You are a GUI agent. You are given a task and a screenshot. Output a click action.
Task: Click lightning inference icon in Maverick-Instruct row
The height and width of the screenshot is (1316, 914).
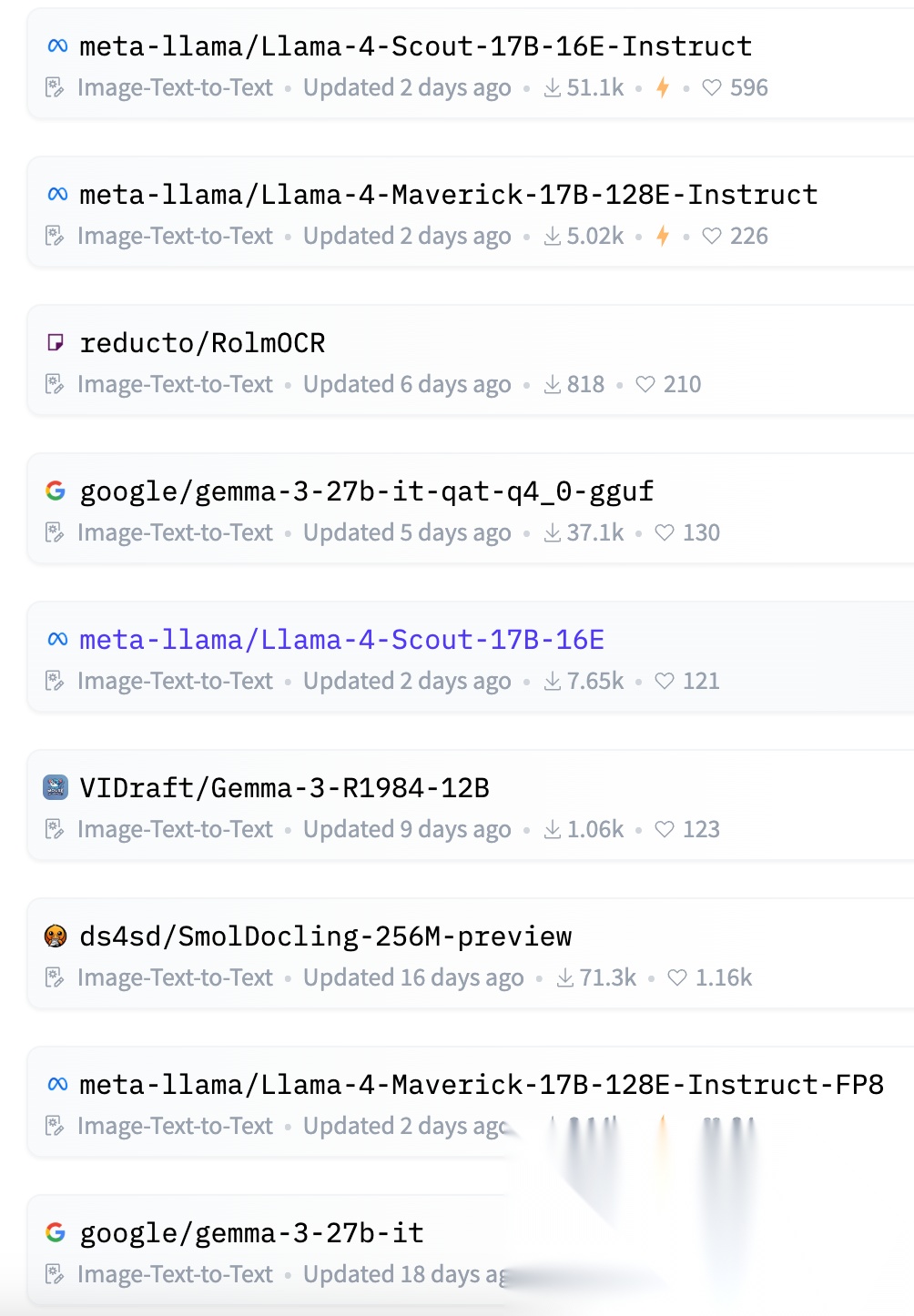point(663,236)
